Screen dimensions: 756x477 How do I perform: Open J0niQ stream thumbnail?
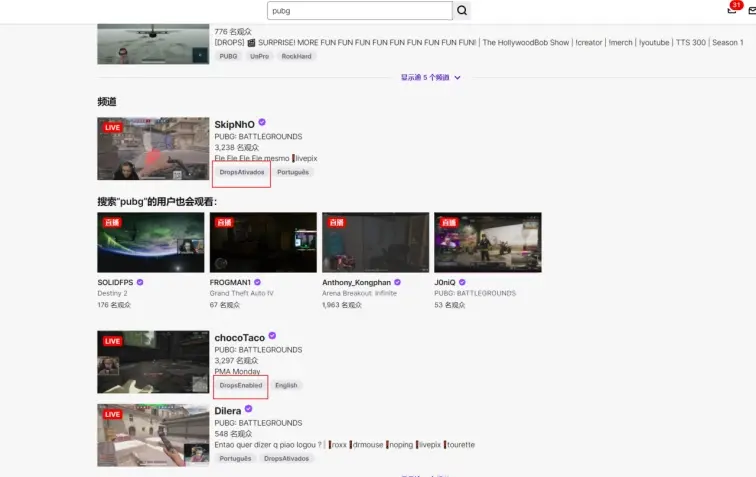488,243
